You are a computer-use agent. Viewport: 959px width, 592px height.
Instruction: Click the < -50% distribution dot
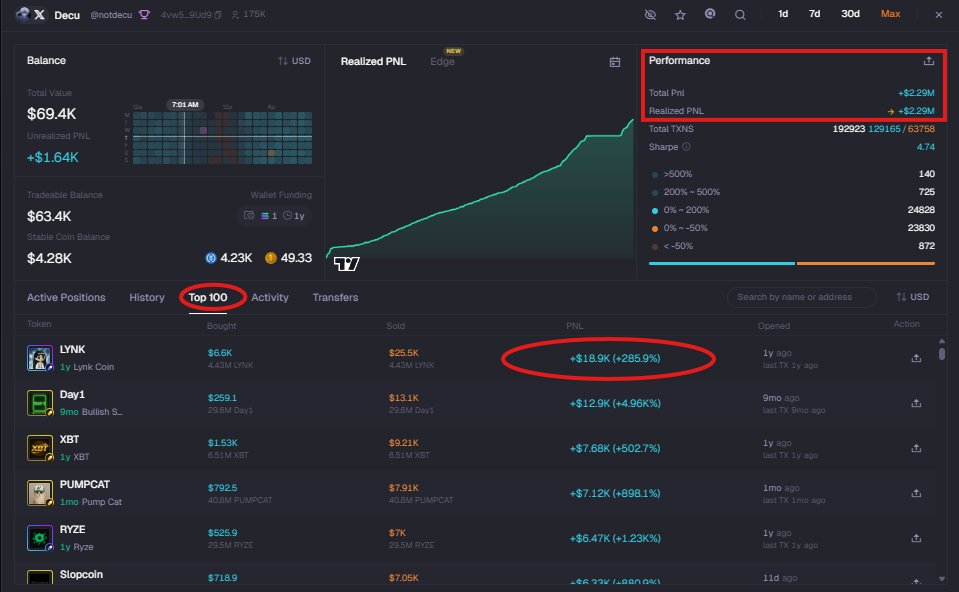point(655,246)
